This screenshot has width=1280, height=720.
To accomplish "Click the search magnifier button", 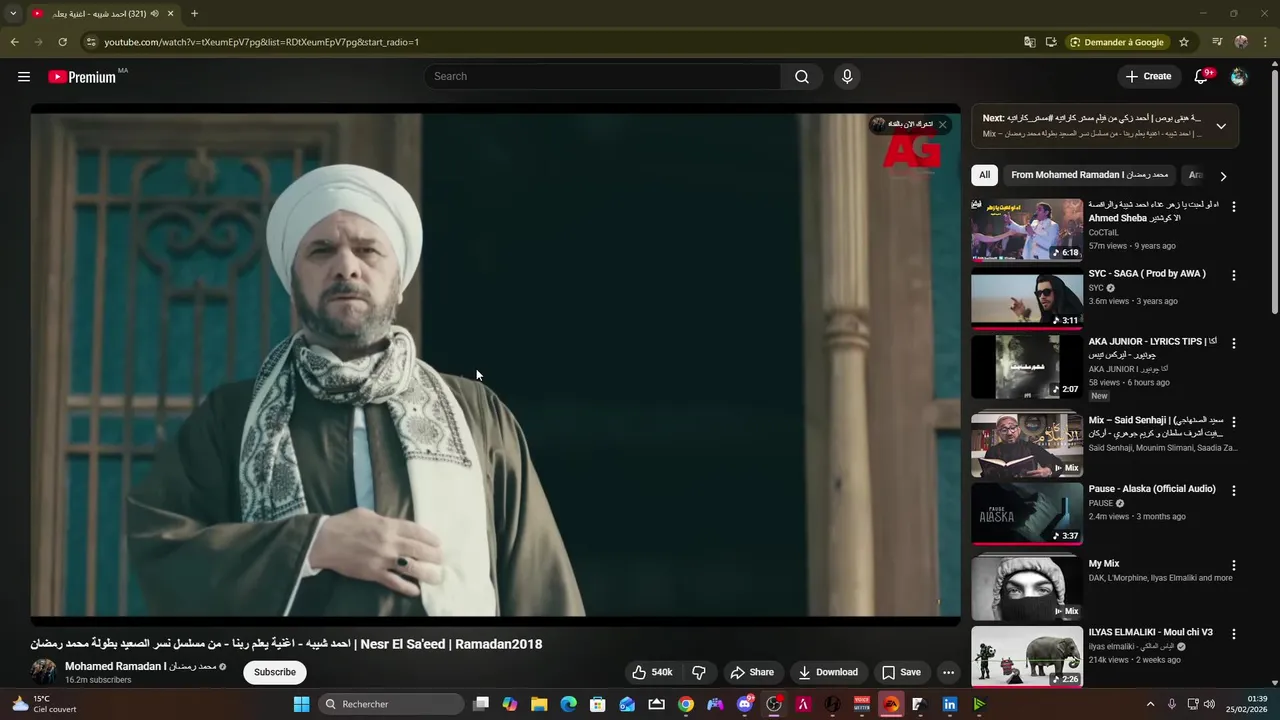I will tap(802, 76).
